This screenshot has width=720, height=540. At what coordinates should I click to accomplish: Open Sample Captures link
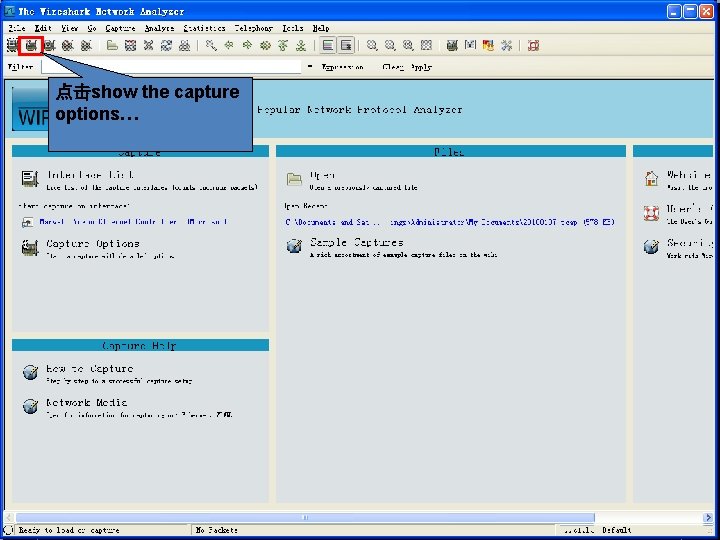tap(357, 242)
